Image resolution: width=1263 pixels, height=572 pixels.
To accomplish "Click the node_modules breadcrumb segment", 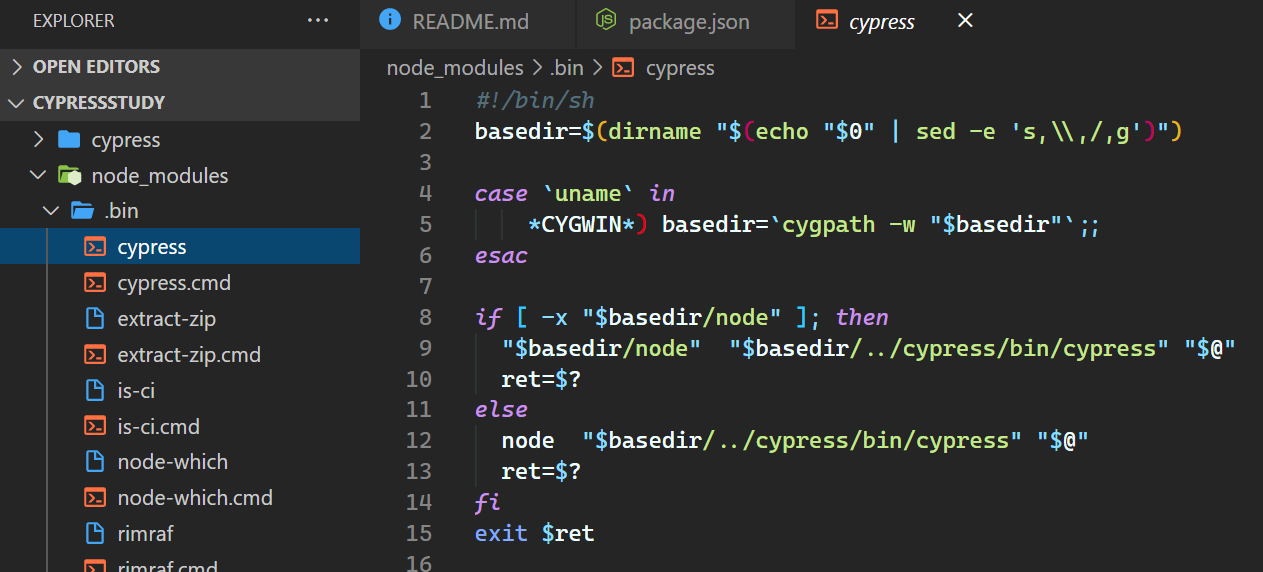I will click(455, 68).
